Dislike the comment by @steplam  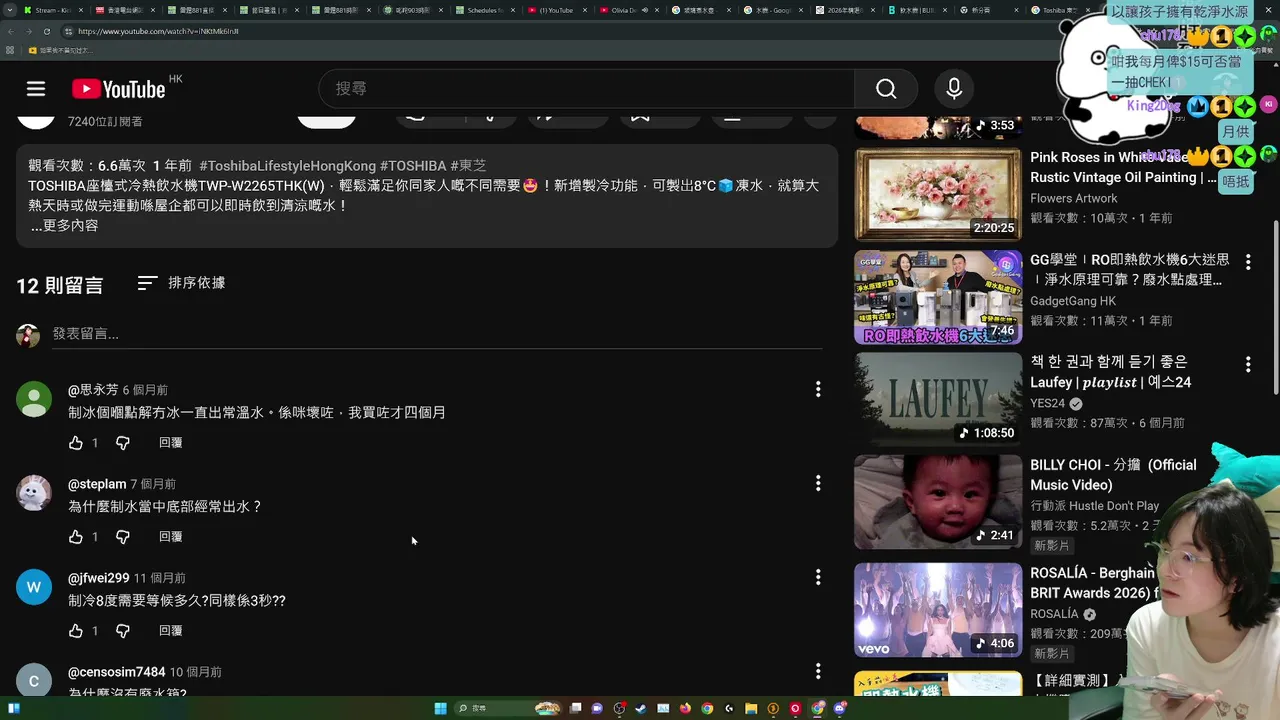(x=123, y=537)
